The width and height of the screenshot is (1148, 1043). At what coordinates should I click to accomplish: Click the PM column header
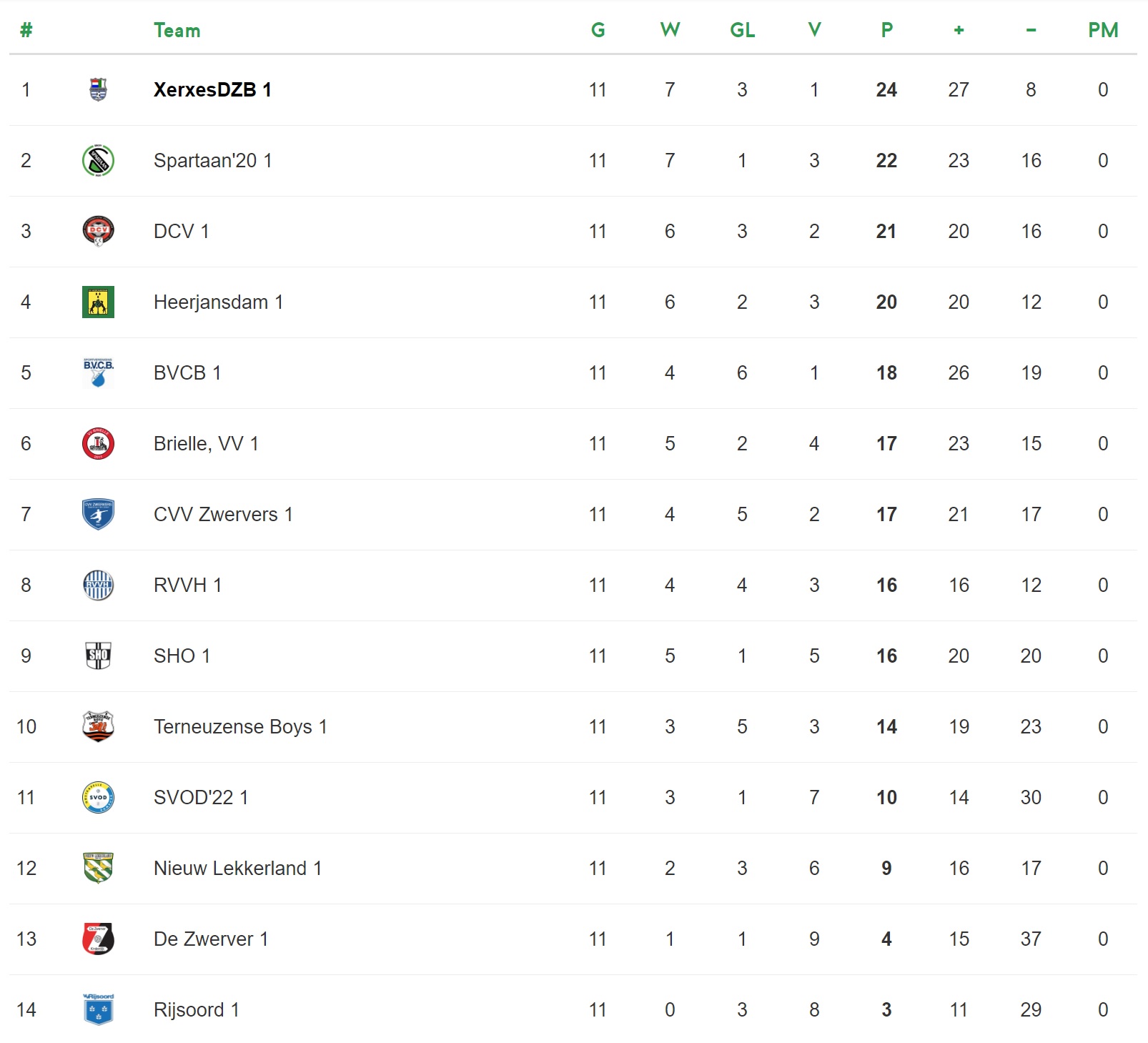pyautogui.click(x=1102, y=31)
